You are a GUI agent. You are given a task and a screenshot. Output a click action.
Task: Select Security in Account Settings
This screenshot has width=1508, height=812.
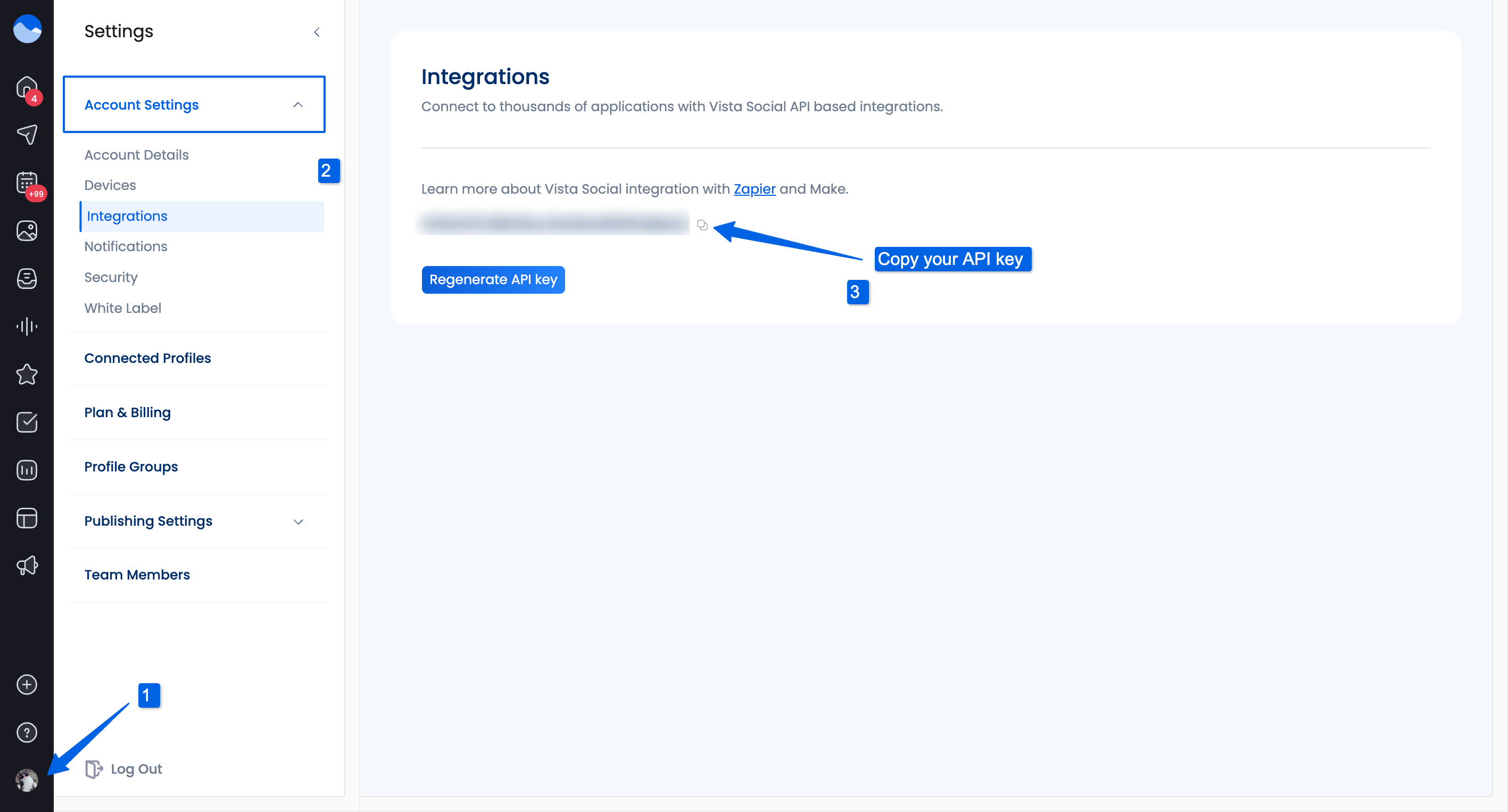click(x=111, y=278)
